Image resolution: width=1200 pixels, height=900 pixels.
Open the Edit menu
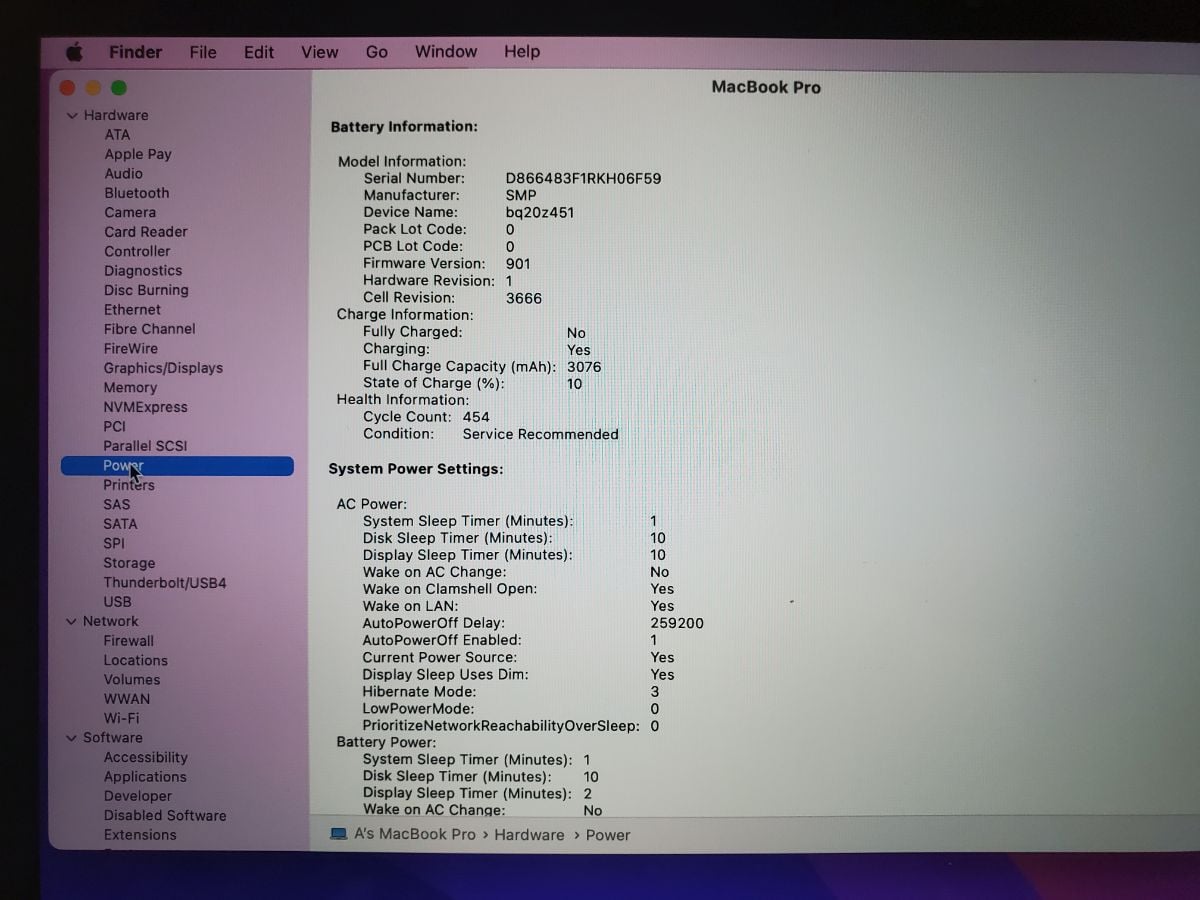tap(259, 52)
